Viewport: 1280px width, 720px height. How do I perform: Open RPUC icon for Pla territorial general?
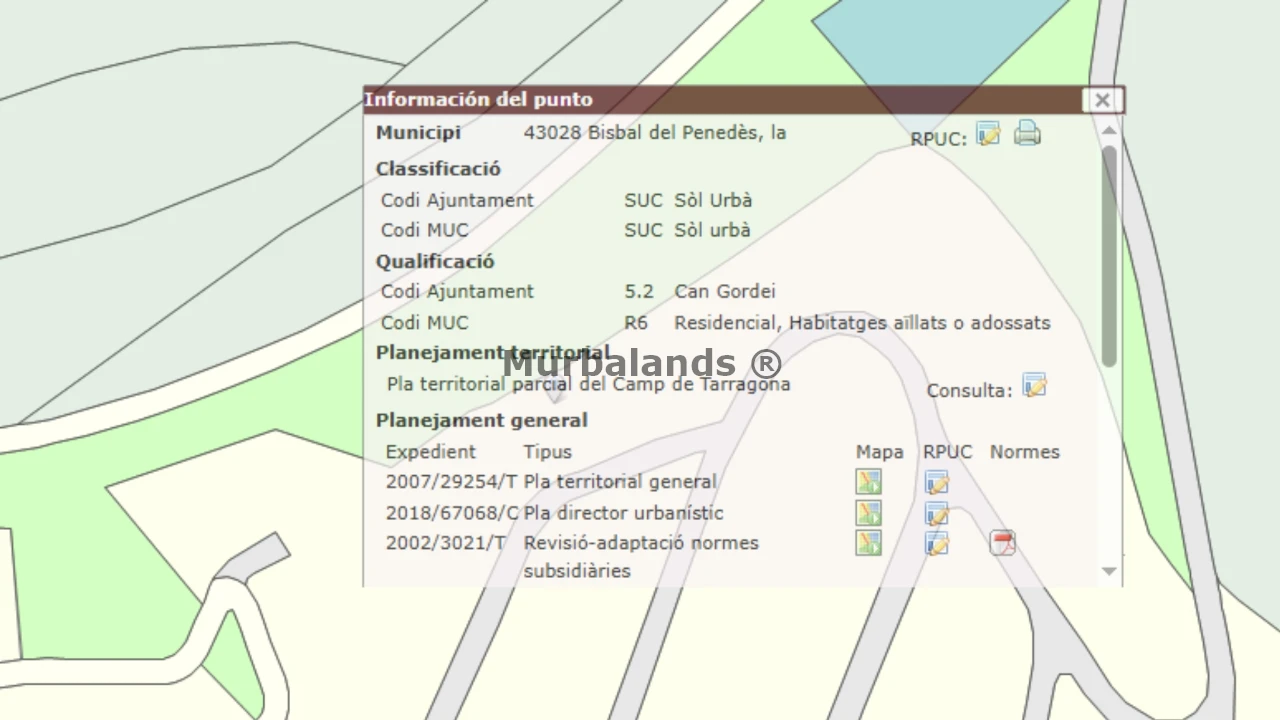pyautogui.click(x=936, y=482)
